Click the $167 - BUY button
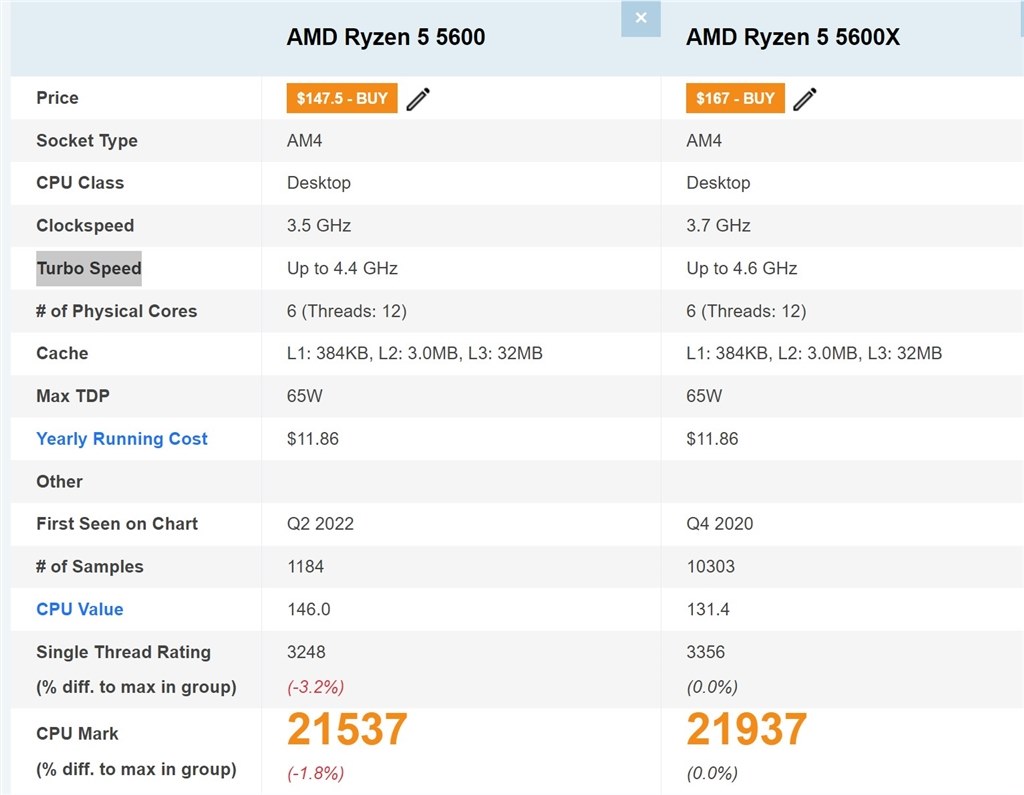The width and height of the screenshot is (1024, 795). coord(735,99)
